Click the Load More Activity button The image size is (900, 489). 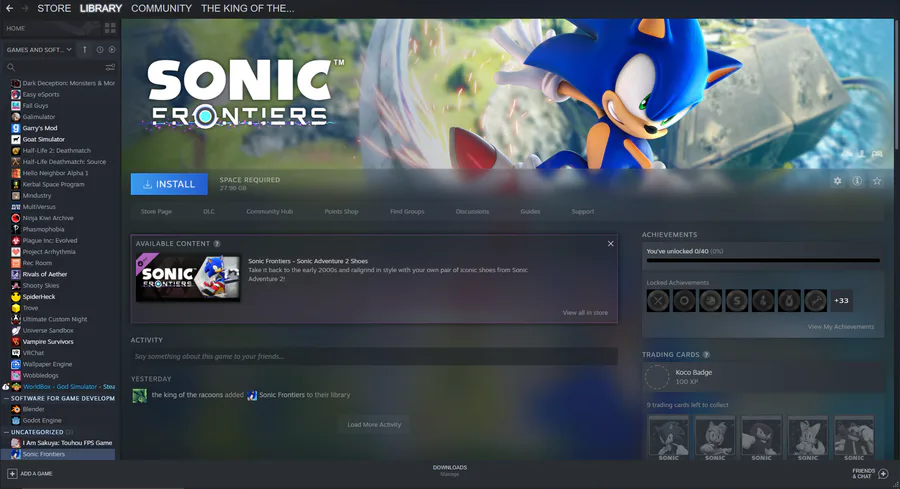tap(374, 425)
